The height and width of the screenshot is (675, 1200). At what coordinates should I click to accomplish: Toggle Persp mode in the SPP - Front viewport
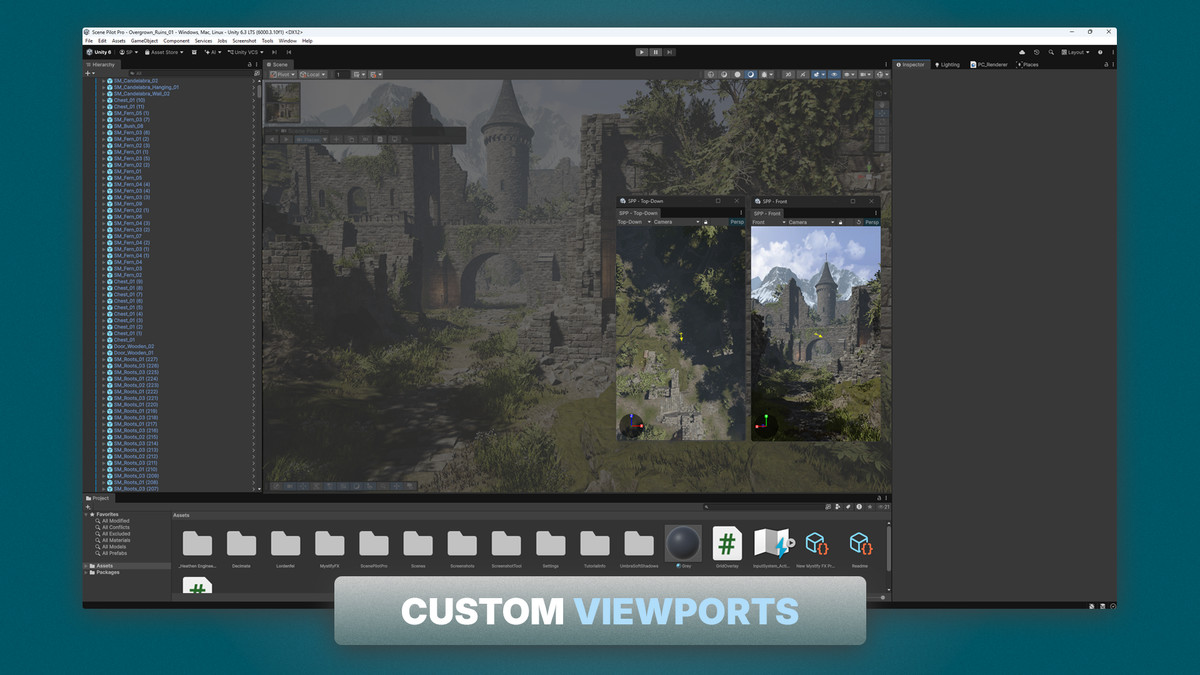coord(872,222)
